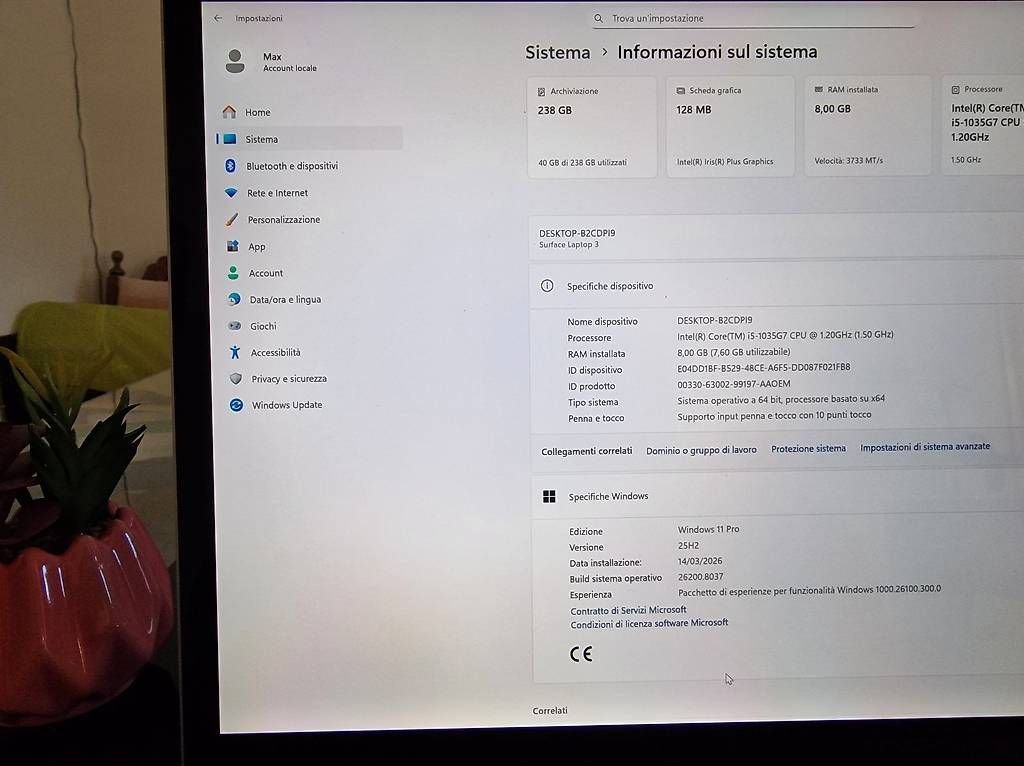The image size is (1024, 766).
Task: Click the Max user avatar icon
Action: pyautogui.click(x=235, y=62)
